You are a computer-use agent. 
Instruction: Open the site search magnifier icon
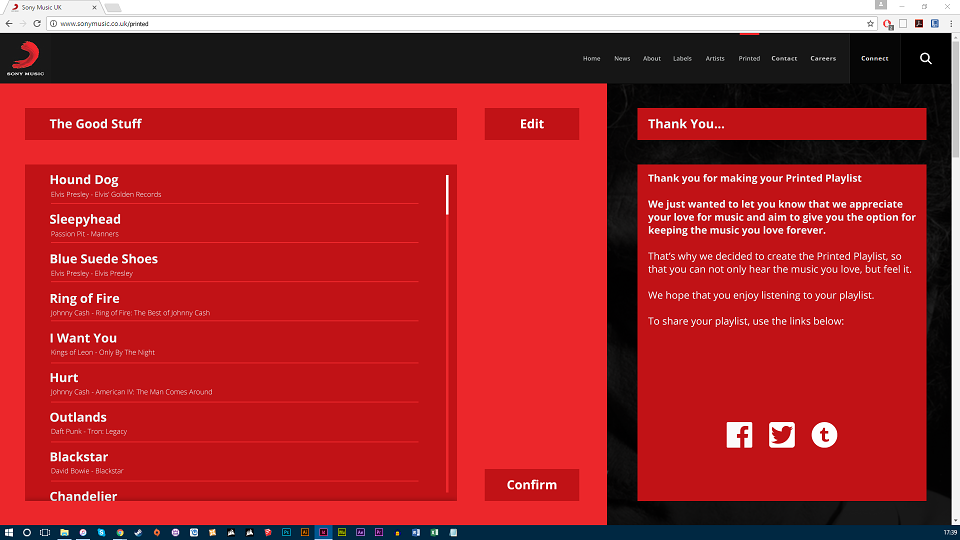click(x=926, y=58)
